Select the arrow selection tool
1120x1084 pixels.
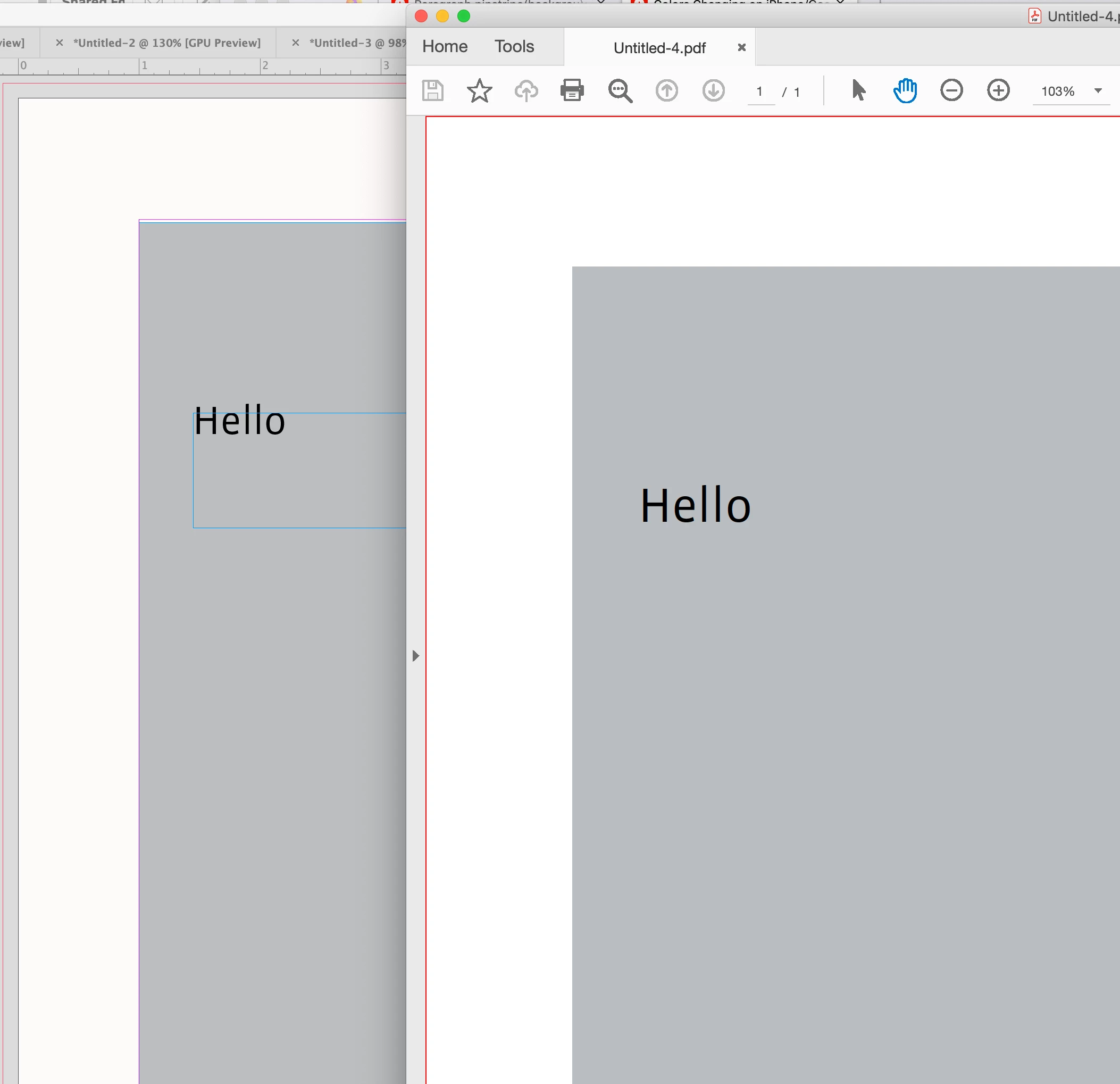pos(858,90)
